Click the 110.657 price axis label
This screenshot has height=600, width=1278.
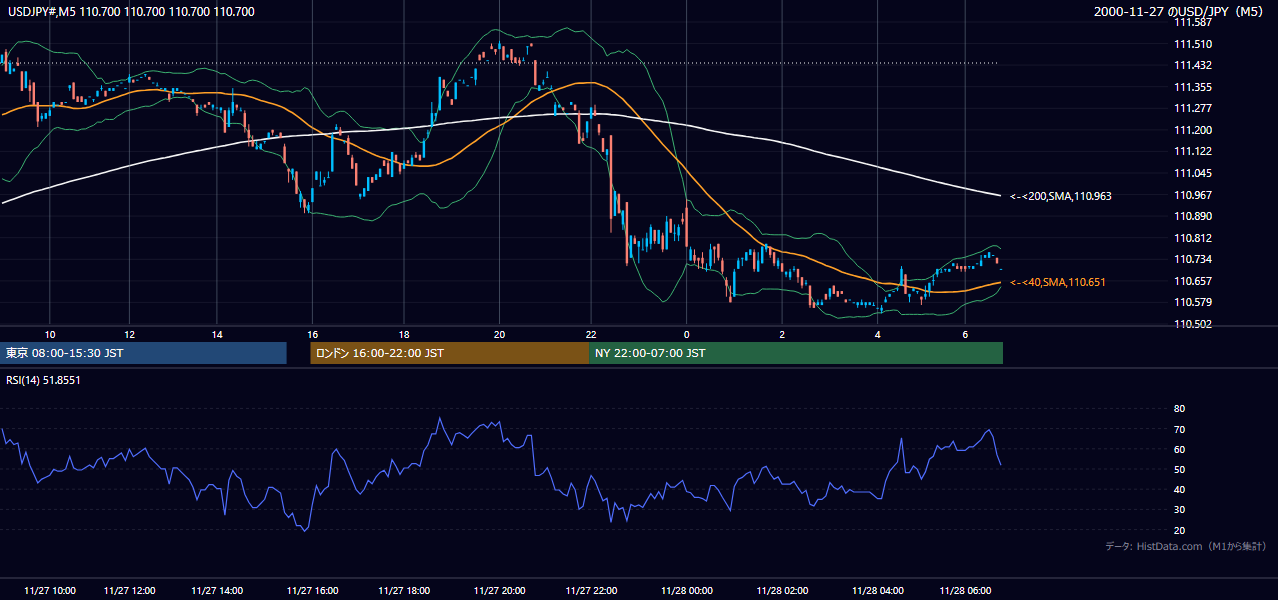[x=1192, y=281]
